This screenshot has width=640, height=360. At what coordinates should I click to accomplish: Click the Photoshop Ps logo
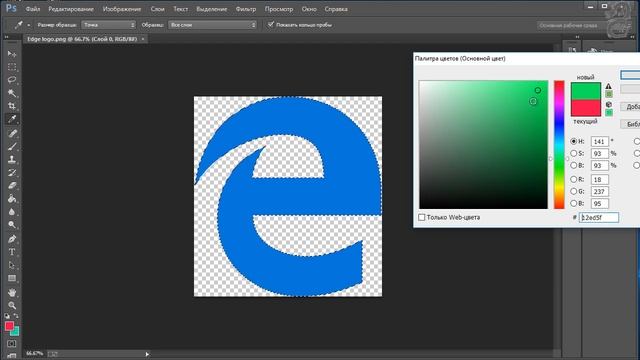coord(11,8)
